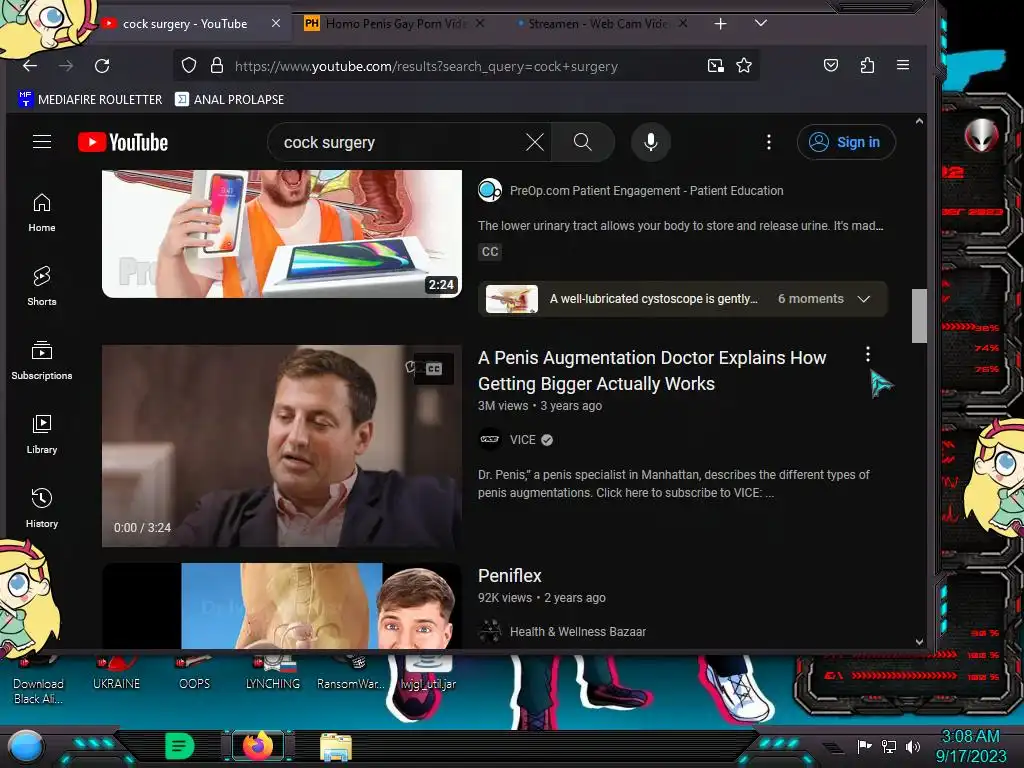Open Home in the YouTube sidebar
This screenshot has height=768, width=1024.
(42, 213)
